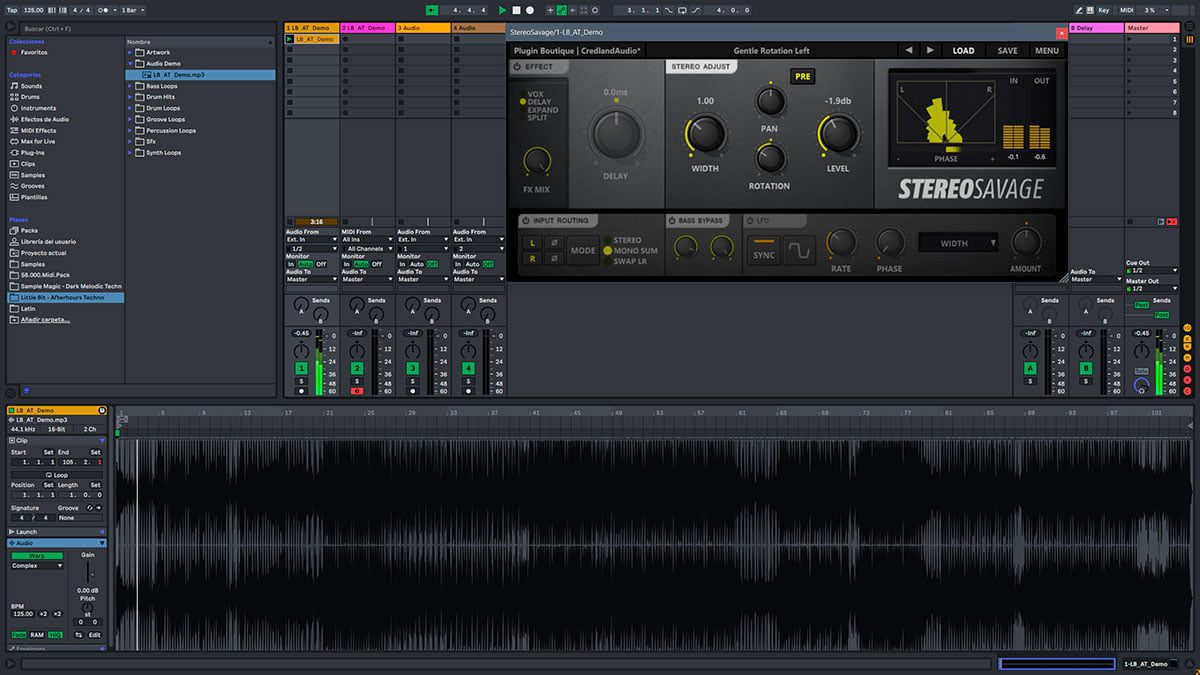Select the 3 Audio track header
Viewport: 1200px width, 675px height.
pos(423,28)
